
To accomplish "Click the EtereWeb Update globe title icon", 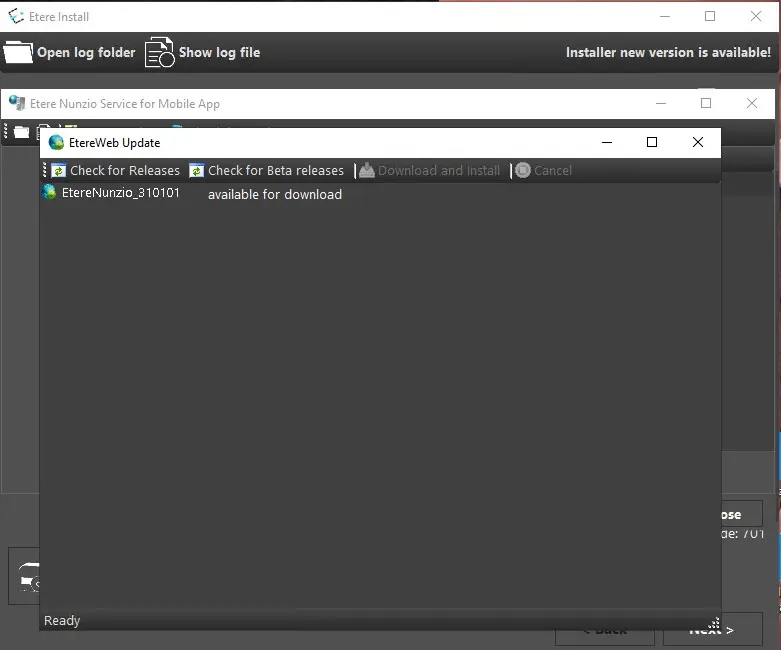I will click(56, 143).
